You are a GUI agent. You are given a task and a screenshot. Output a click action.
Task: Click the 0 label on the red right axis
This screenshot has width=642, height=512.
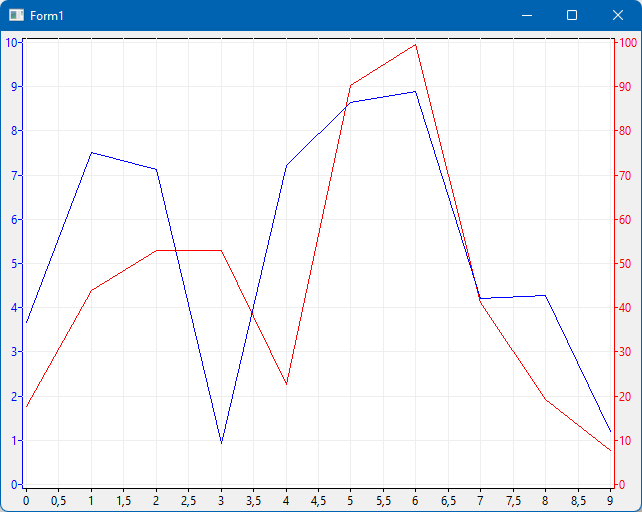[x=622, y=485]
